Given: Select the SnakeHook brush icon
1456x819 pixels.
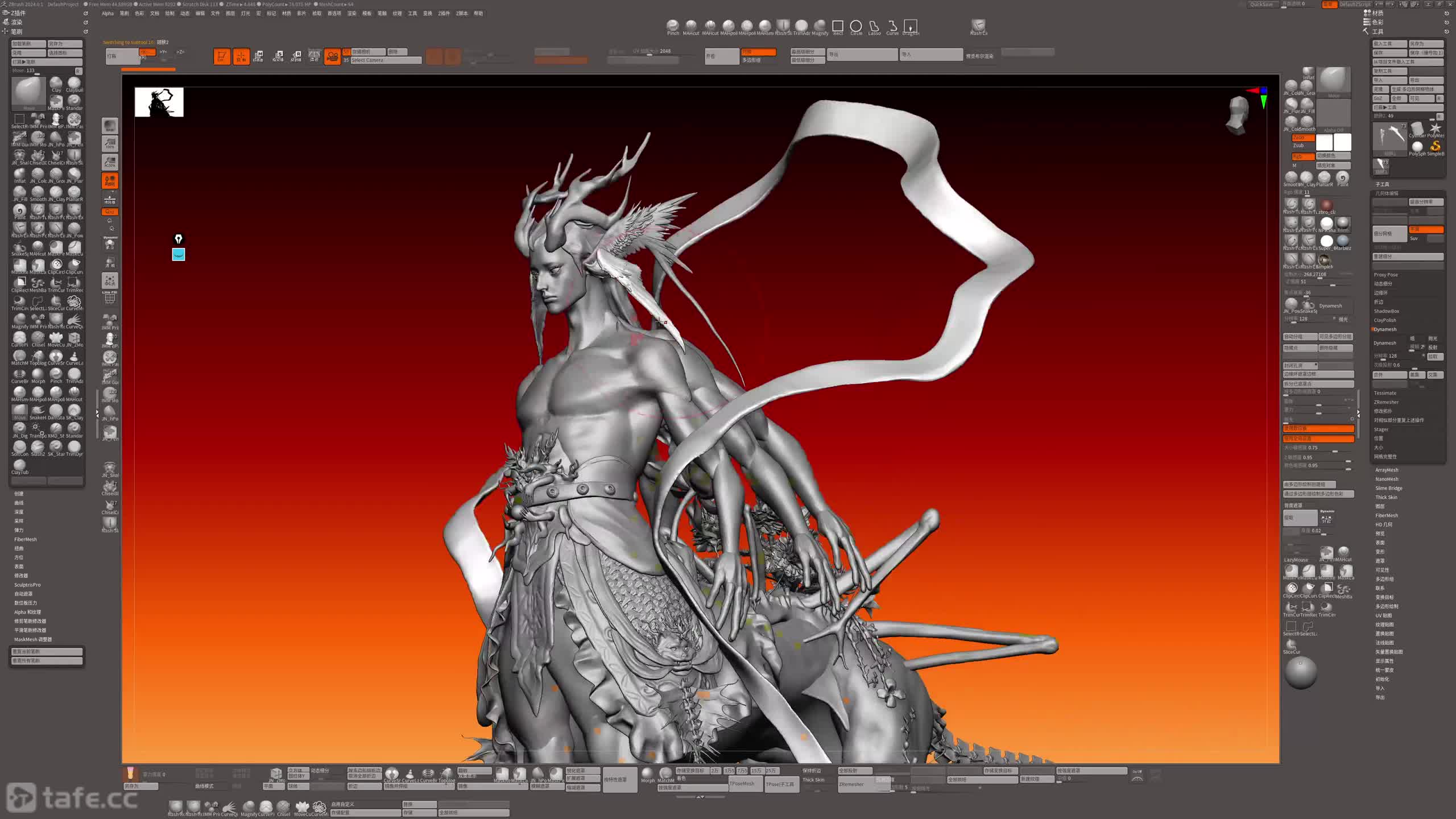Looking at the screenshot, I should click(x=38, y=412).
